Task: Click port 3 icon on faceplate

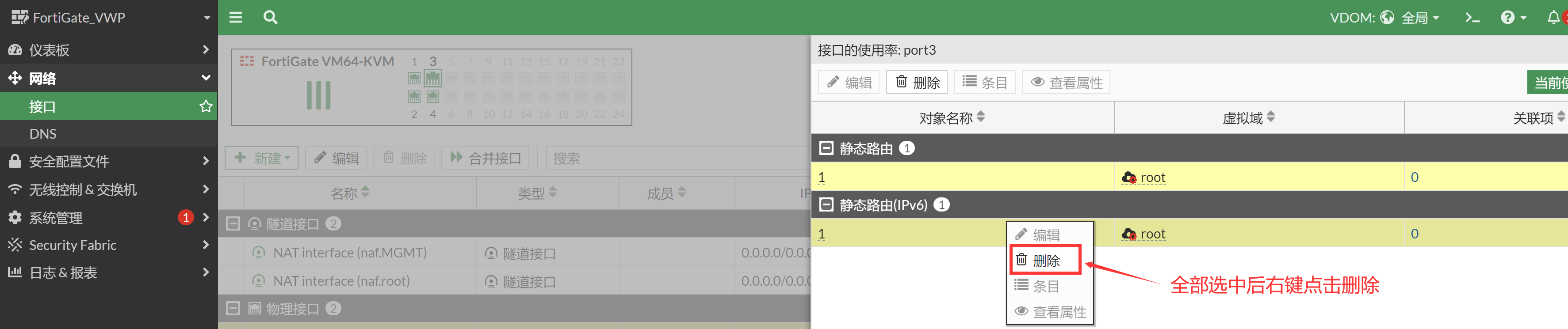Action: click(x=433, y=78)
